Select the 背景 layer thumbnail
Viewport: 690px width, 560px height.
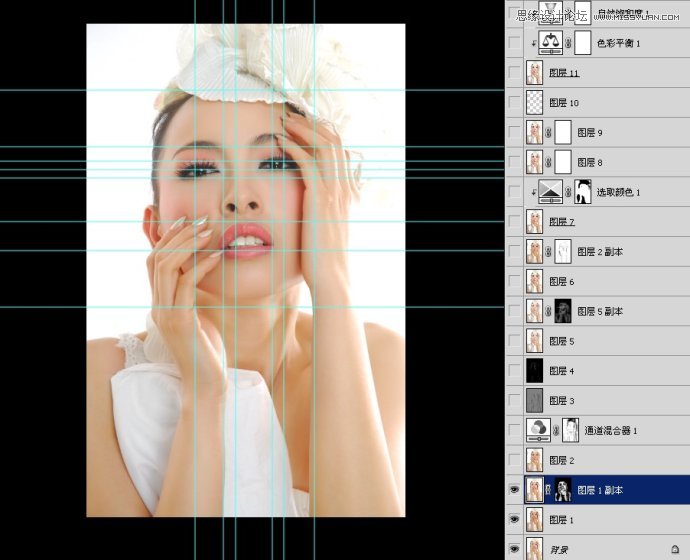[534, 549]
